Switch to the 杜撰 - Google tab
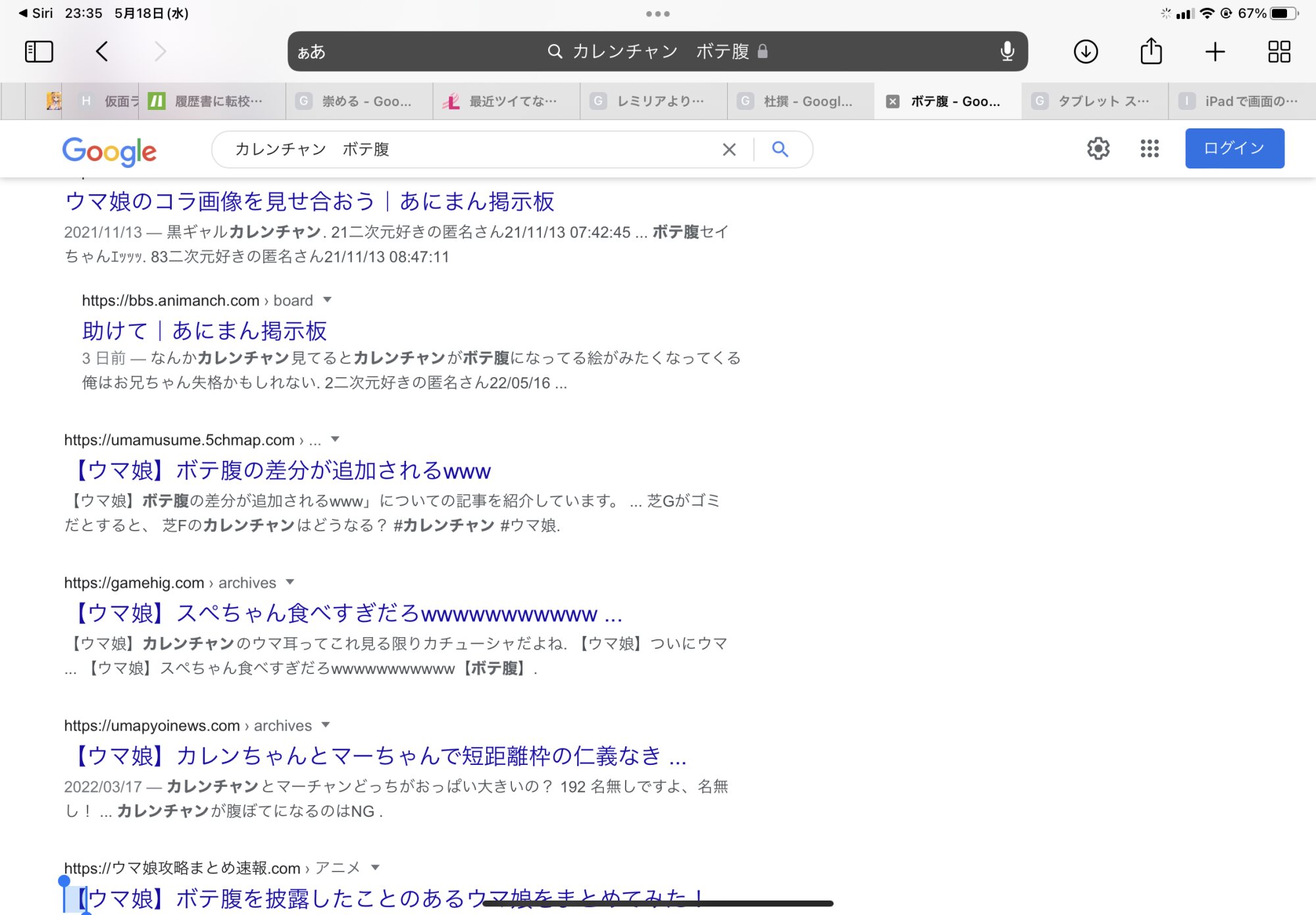The height and width of the screenshot is (915, 1316). point(801,101)
